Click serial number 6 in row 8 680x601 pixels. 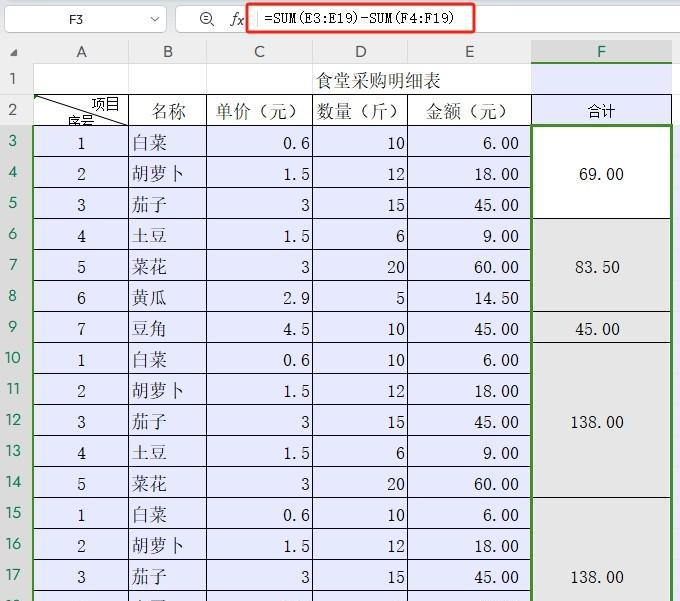tap(81, 297)
